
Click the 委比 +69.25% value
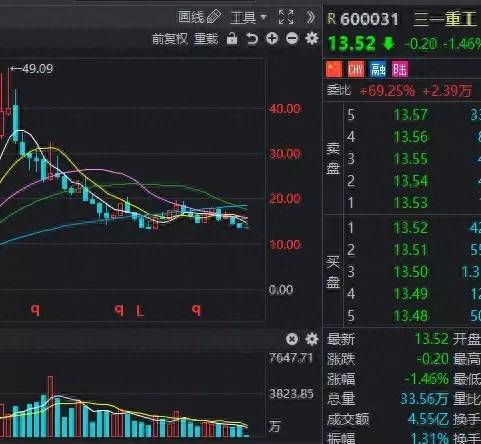coord(387,90)
